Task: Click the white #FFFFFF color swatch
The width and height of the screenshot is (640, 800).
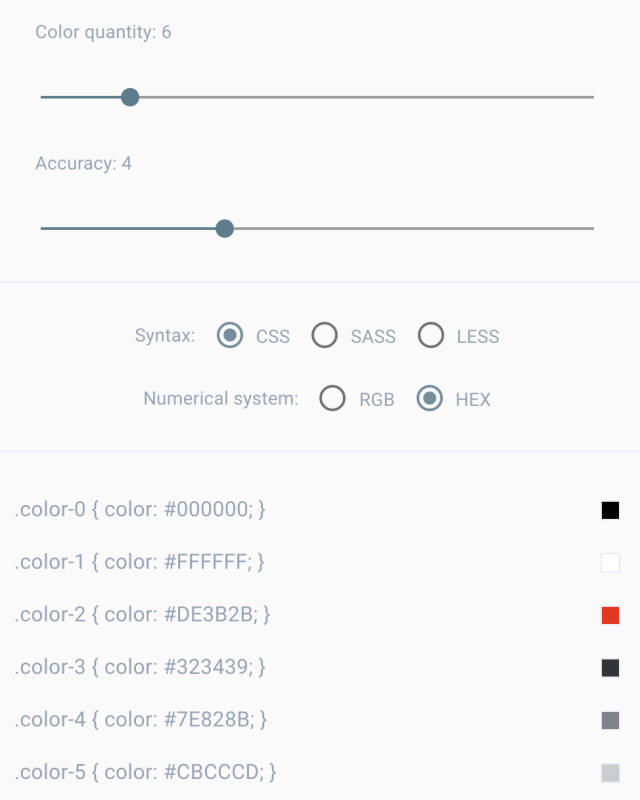Action: coord(610,562)
